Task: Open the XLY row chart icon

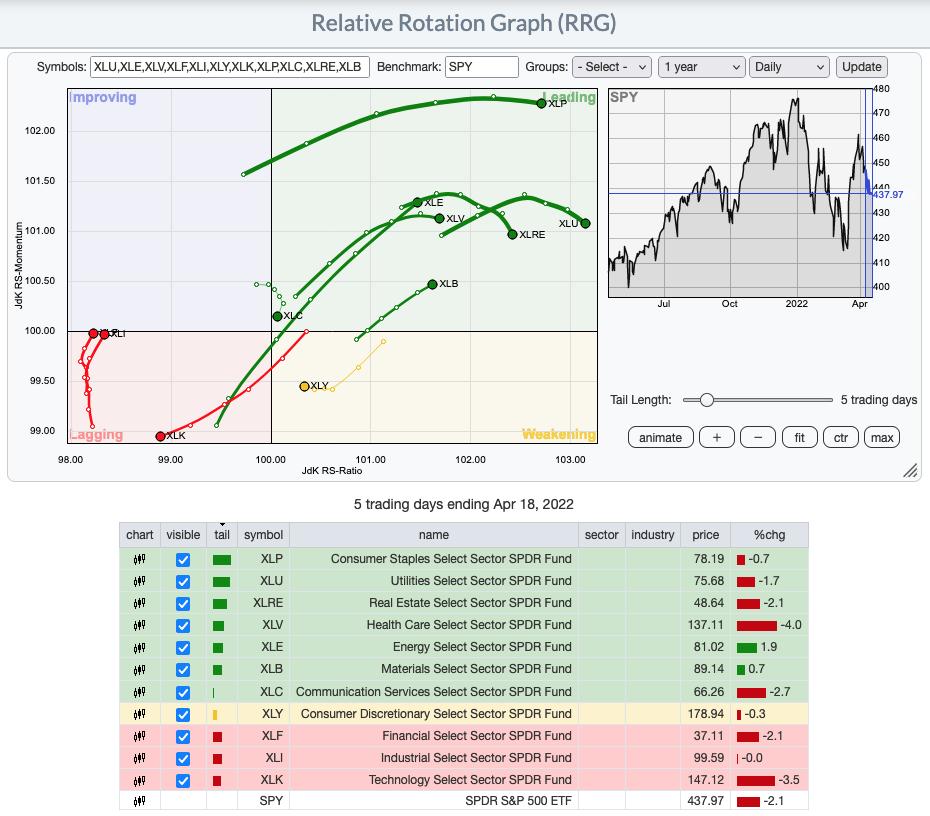Action: [139, 714]
